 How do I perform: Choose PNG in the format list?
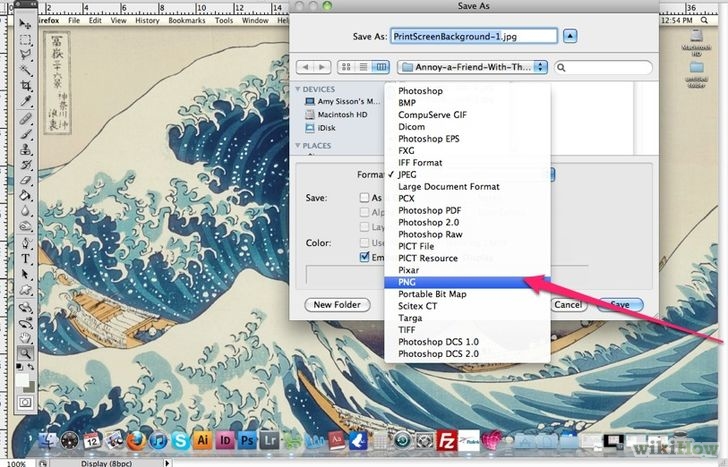467,282
